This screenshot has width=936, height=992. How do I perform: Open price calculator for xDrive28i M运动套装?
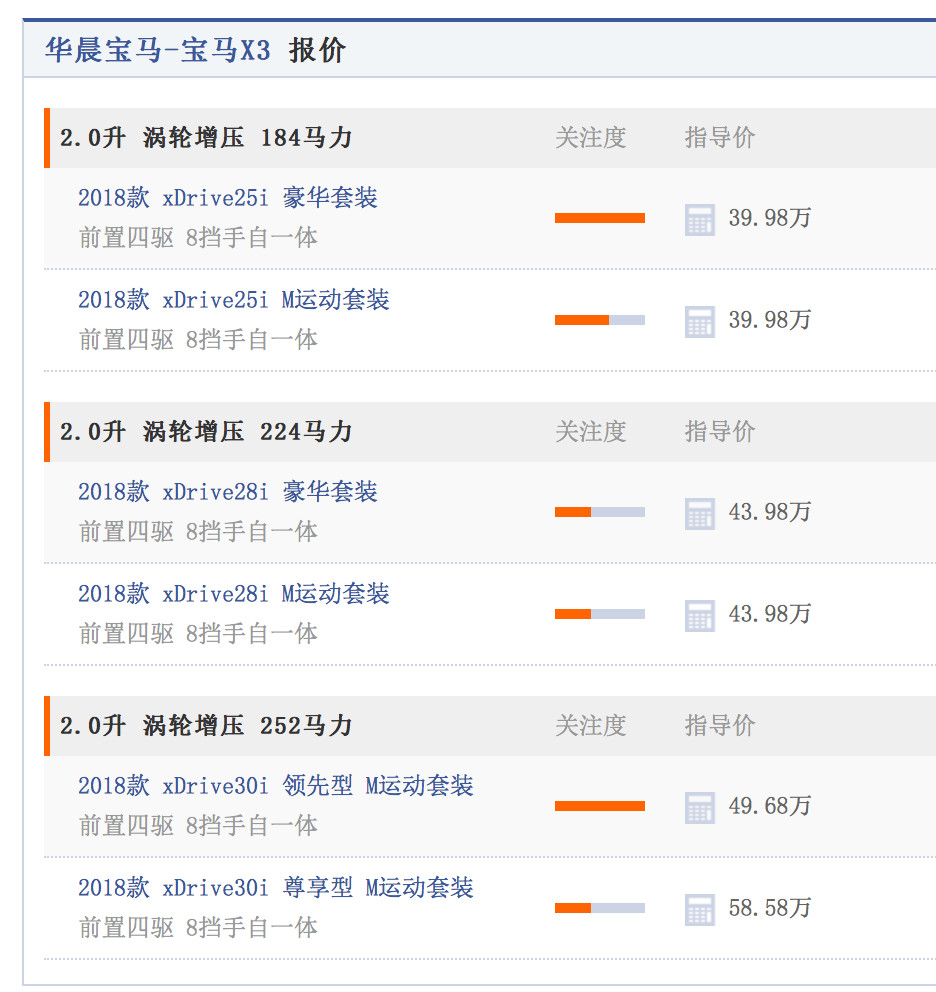[x=700, y=615]
